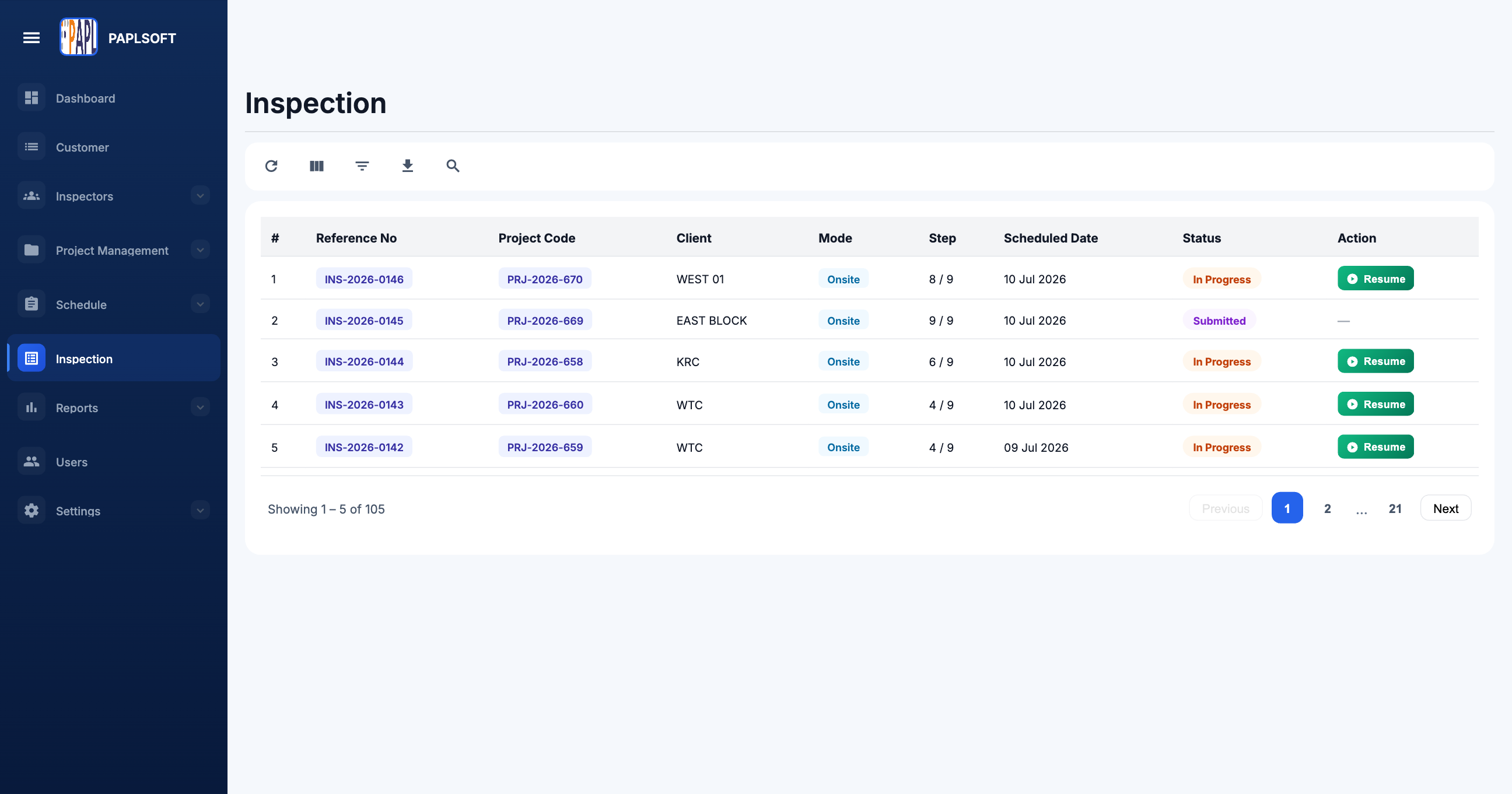Expand the Settings submenu chevron
The height and width of the screenshot is (794, 1512).
point(200,511)
